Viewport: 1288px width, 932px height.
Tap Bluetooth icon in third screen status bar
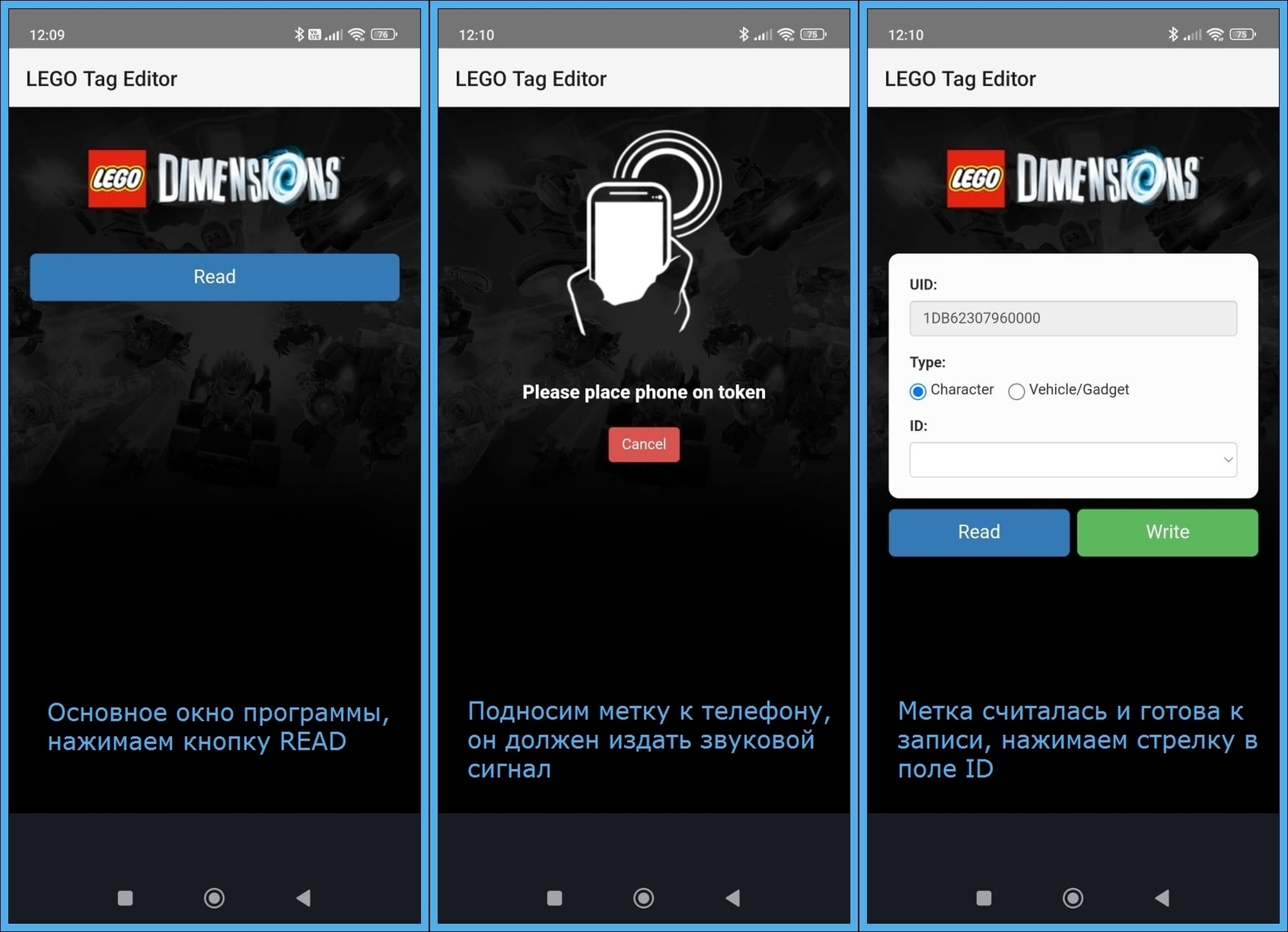[x=1173, y=34]
